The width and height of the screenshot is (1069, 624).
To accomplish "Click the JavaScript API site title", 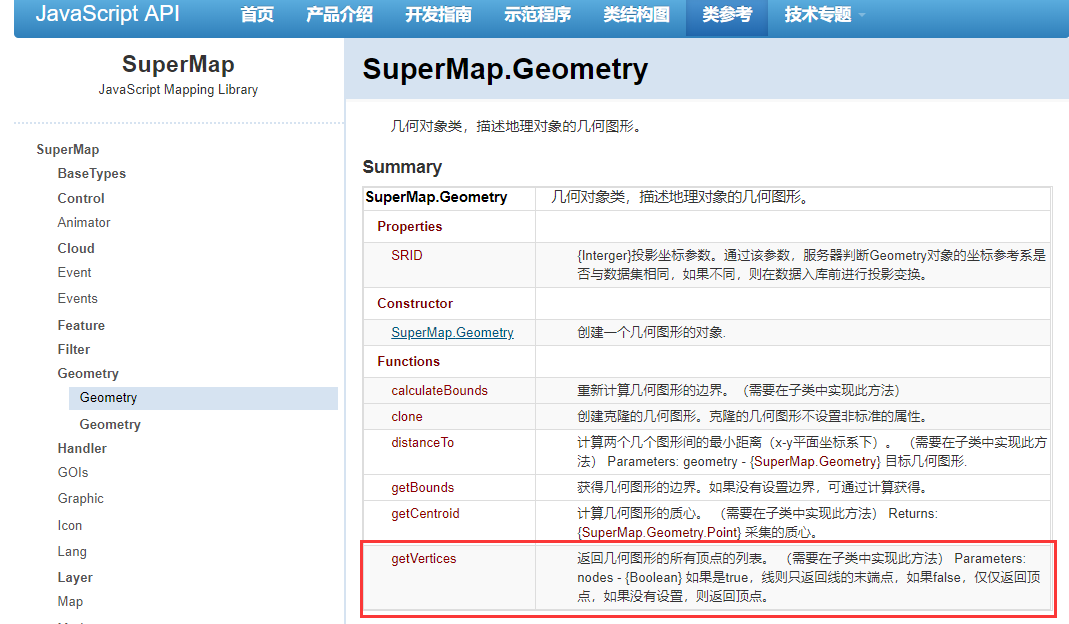I will tap(108, 14).
